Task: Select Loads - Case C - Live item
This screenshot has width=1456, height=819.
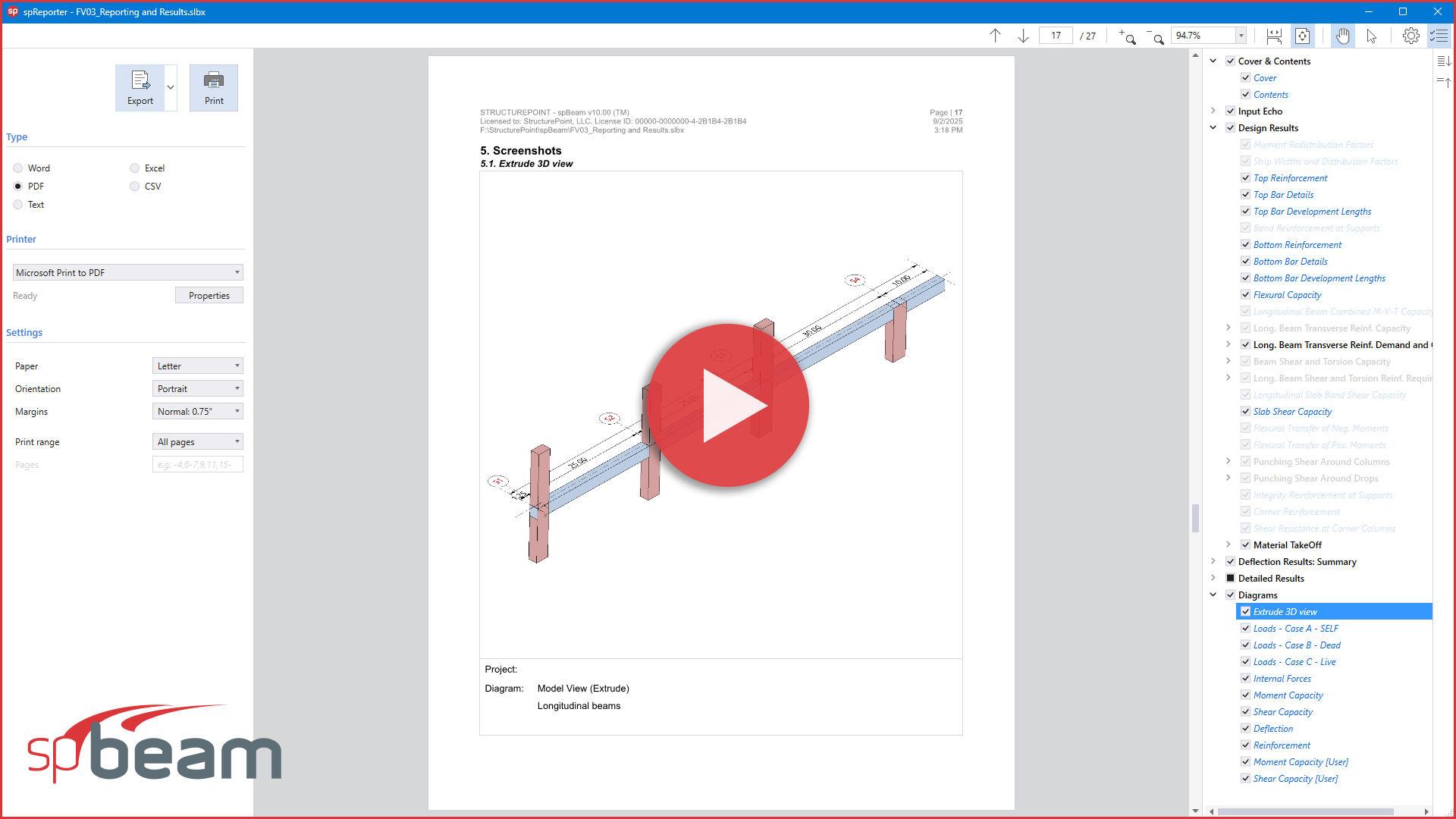Action: 1294,662
